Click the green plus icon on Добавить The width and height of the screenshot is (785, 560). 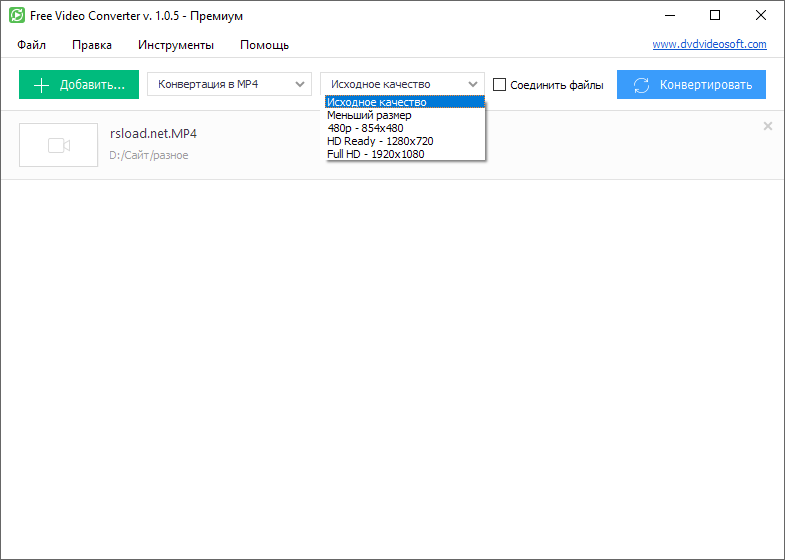pos(41,85)
